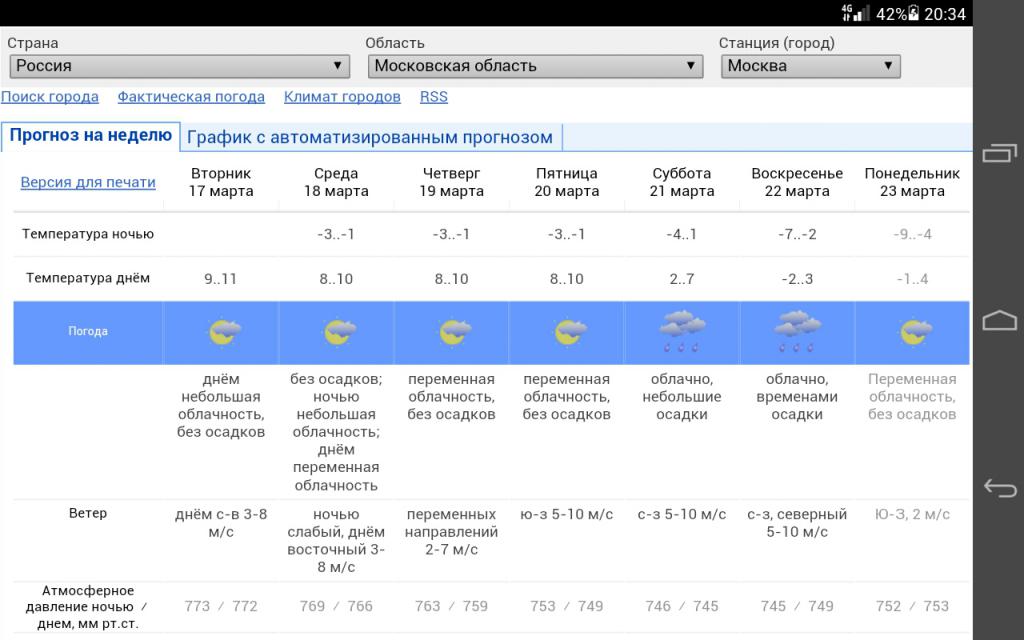The width and height of the screenshot is (1024, 640).
Task: Tap day temperature -2..3 for Sunday
Action: [x=797, y=279]
